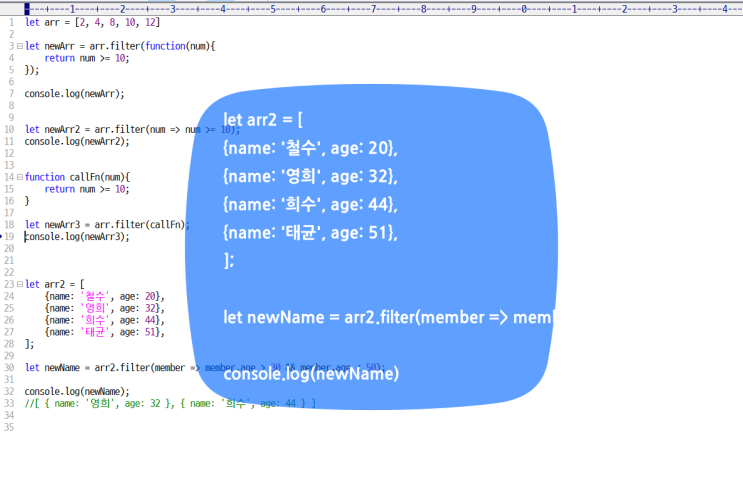Click line number 1 in the gutter
This screenshot has height=494, width=743.
pyautogui.click(x=9, y=21)
